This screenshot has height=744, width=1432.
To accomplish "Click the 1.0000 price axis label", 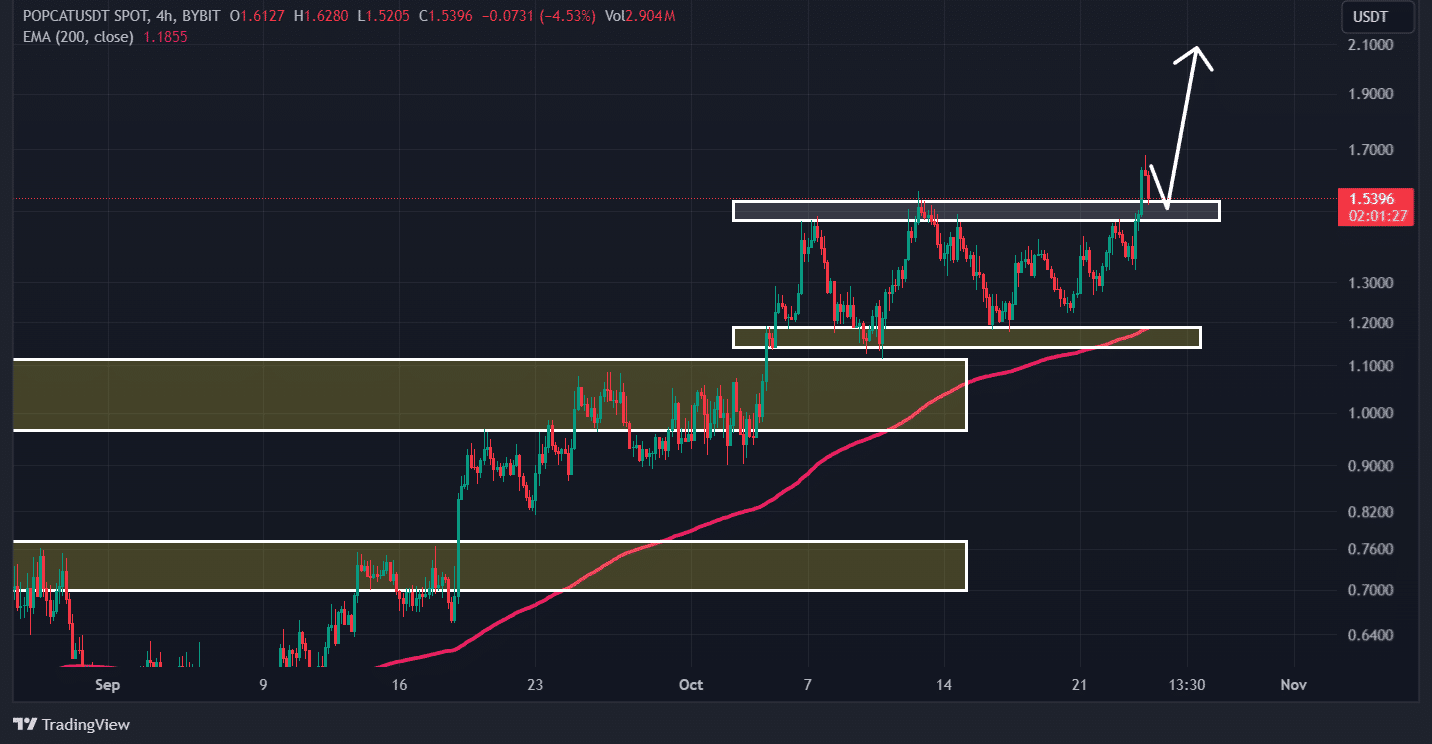I will (x=1372, y=413).
